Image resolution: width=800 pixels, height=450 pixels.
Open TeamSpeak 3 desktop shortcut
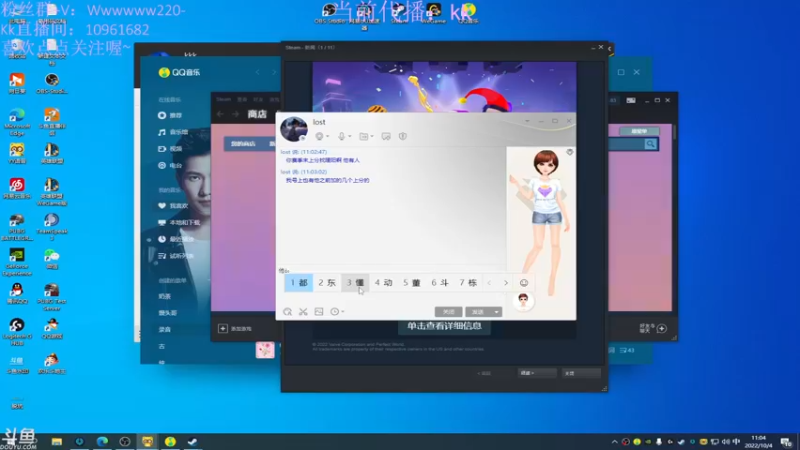click(52, 227)
